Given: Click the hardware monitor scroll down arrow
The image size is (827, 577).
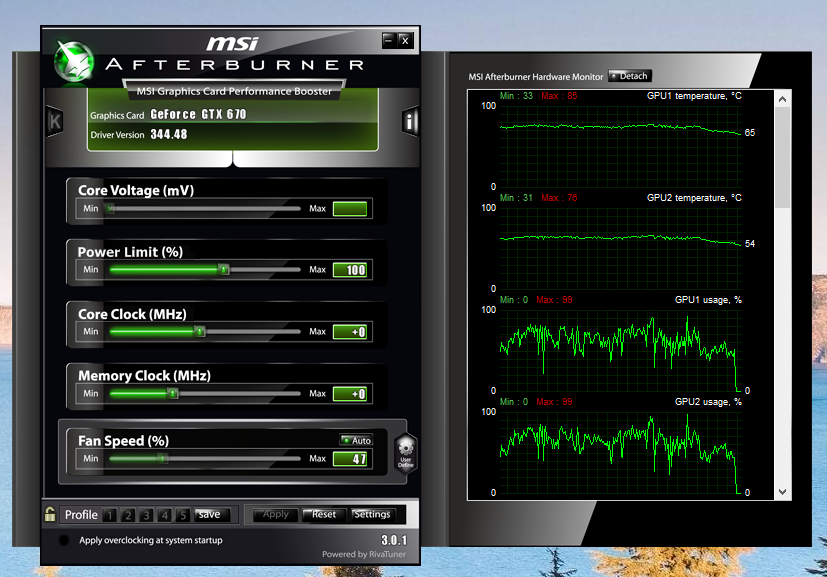Looking at the screenshot, I should click(782, 492).
